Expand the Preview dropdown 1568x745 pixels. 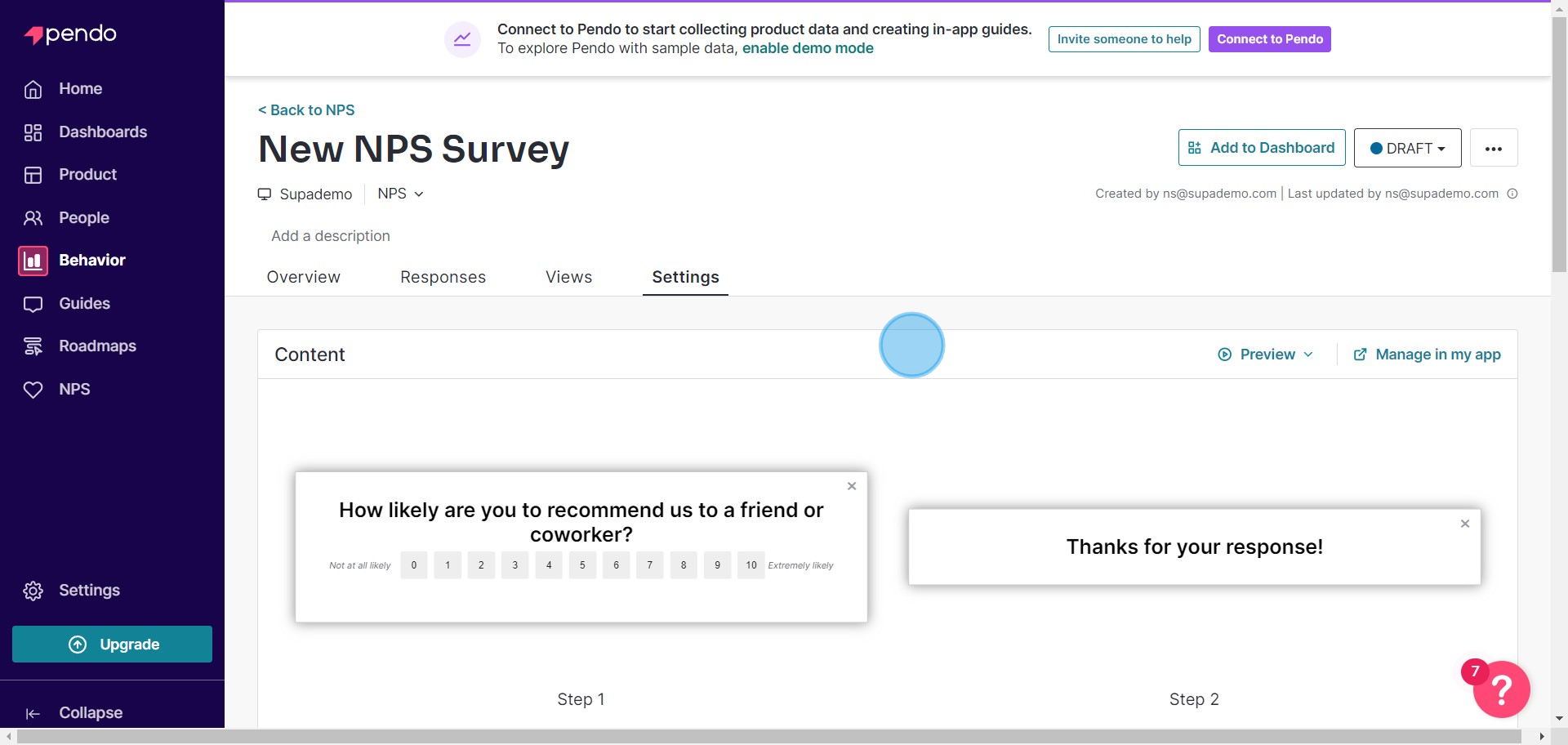click(1265, 355)
